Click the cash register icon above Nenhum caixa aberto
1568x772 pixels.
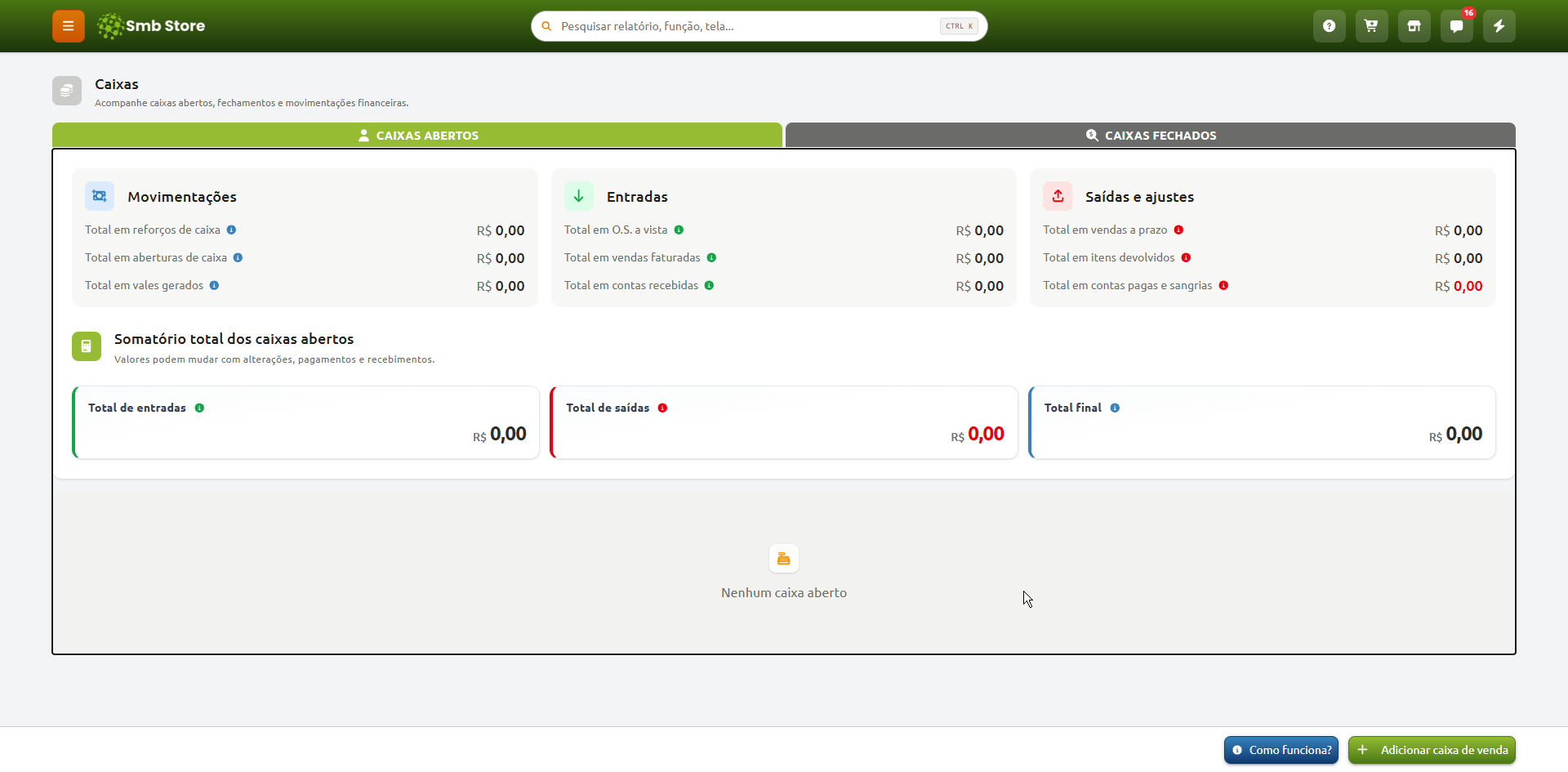click(x=784, y=559)
